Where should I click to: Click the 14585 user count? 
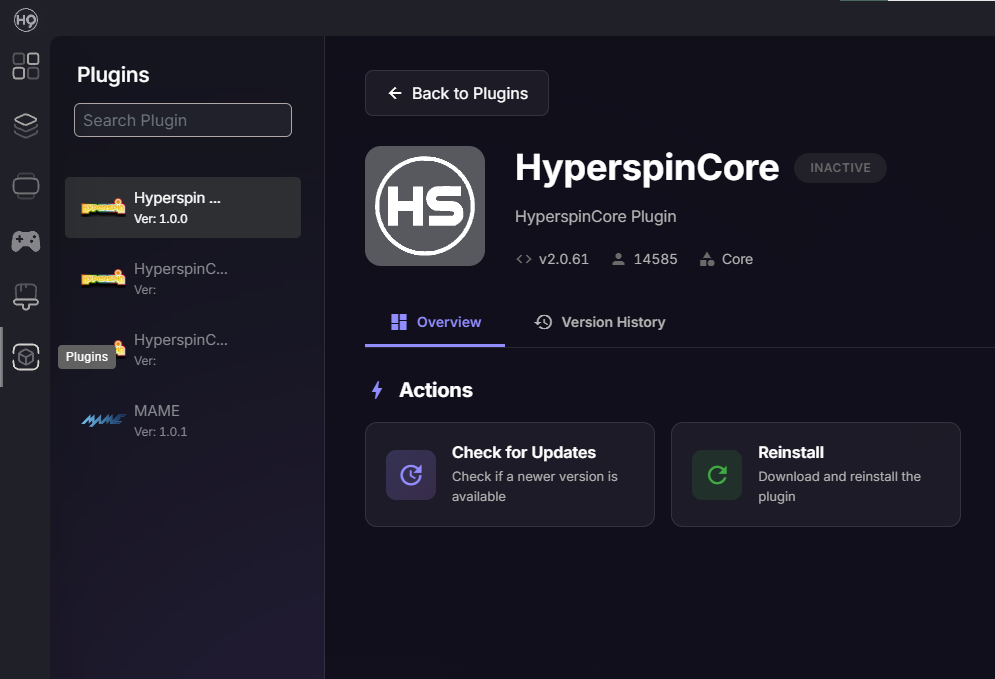click(645, 259)
